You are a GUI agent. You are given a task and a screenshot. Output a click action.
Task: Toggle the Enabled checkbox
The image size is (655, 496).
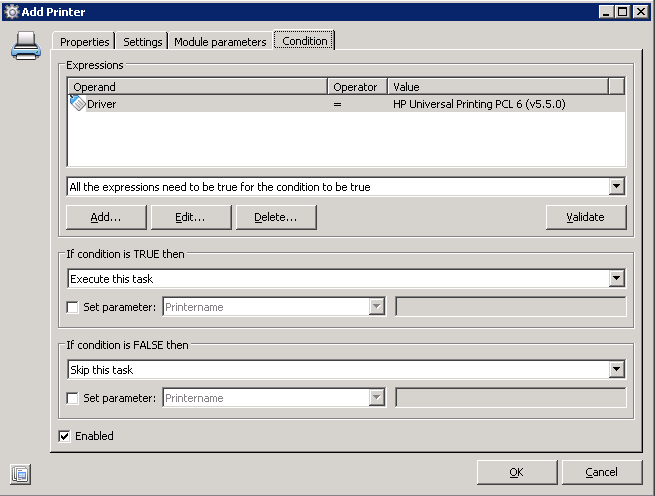point(64,436)
